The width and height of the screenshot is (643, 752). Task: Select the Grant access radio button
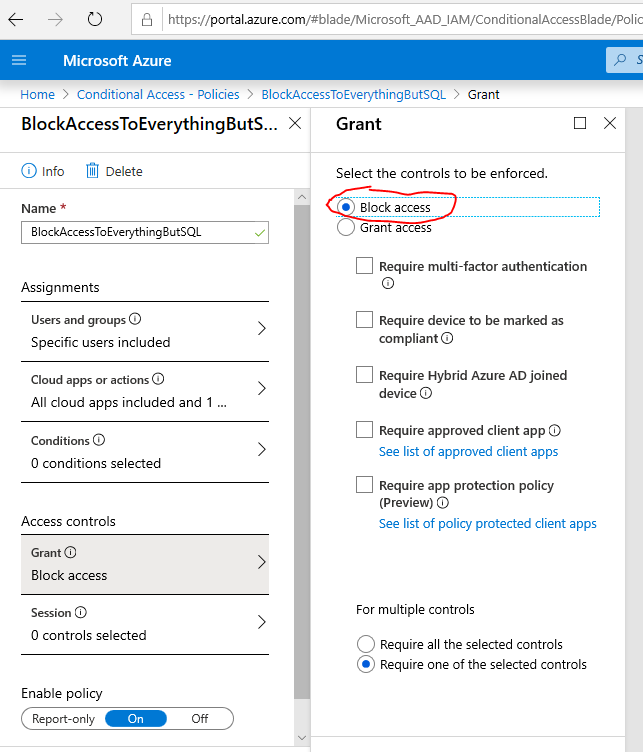(346, 228)
